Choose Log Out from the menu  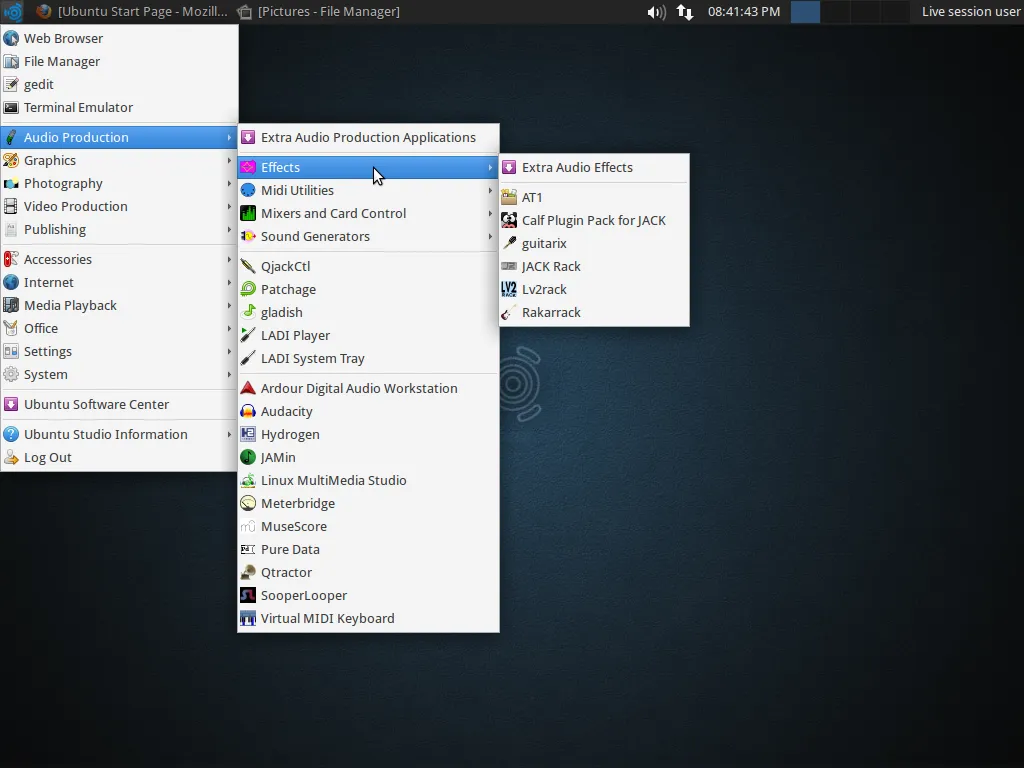click(x=119, y=457)
